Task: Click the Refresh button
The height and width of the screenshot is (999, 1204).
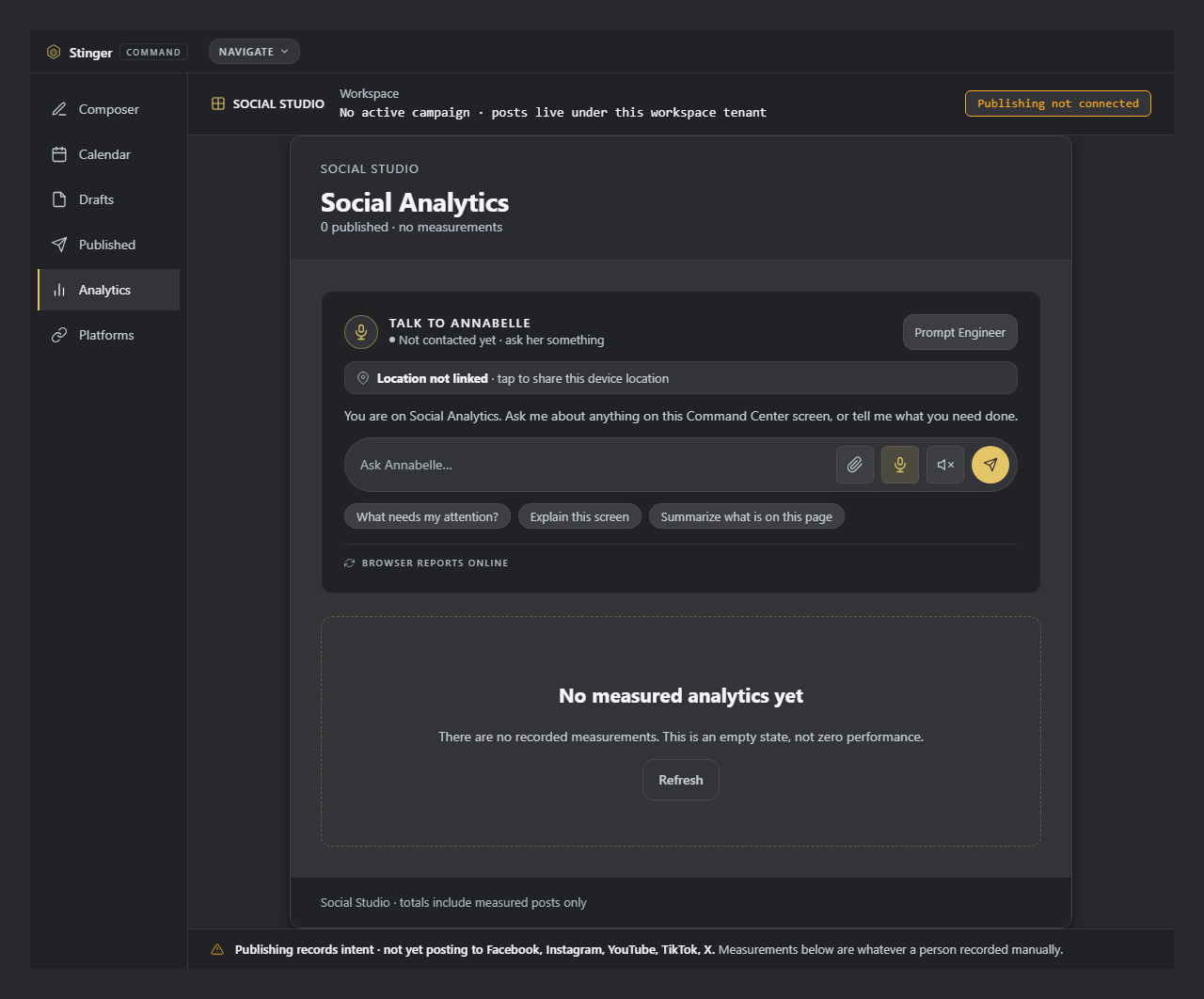Action: (681, 780)
